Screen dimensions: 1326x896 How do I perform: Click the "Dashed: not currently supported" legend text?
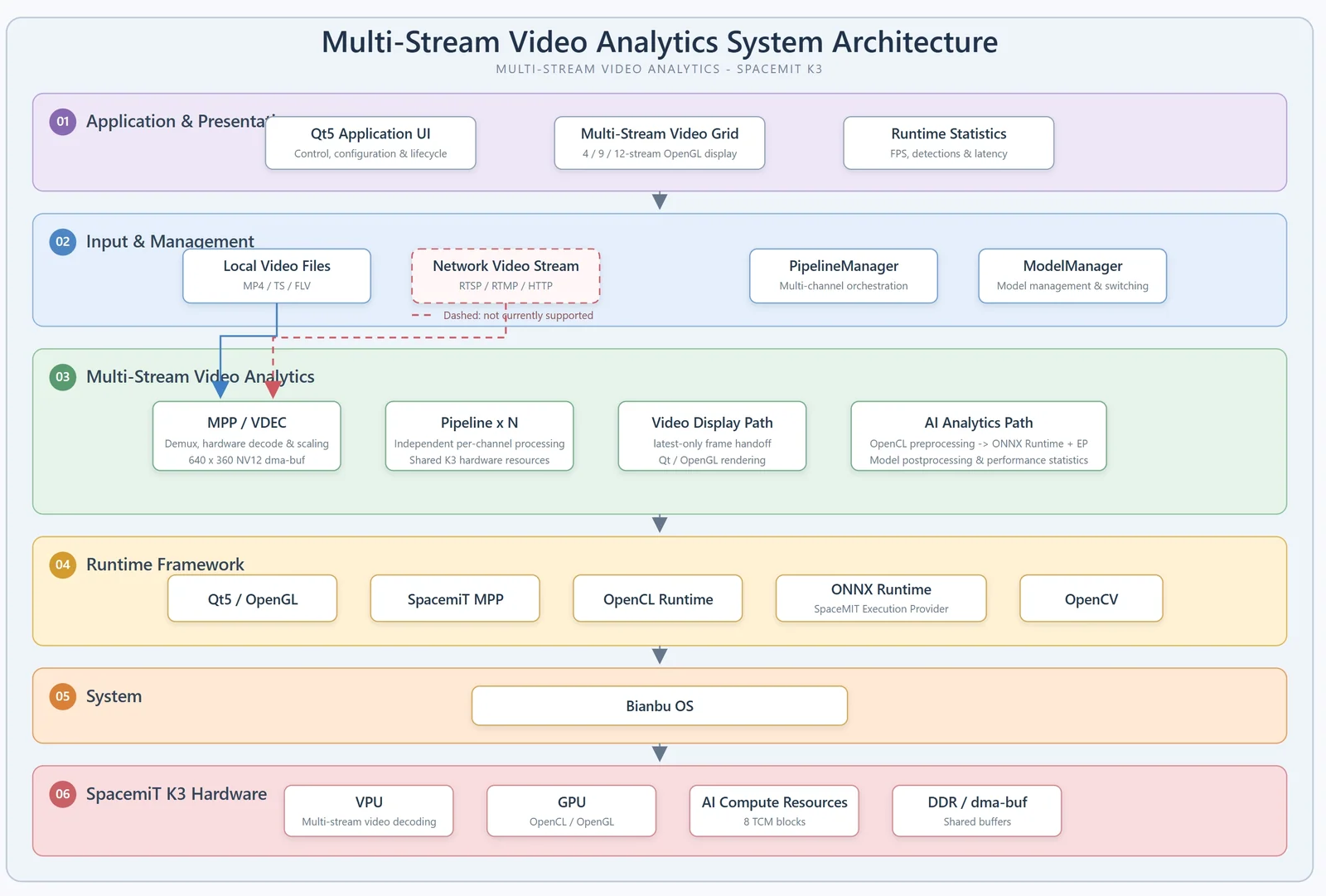[x=518, y=316]
